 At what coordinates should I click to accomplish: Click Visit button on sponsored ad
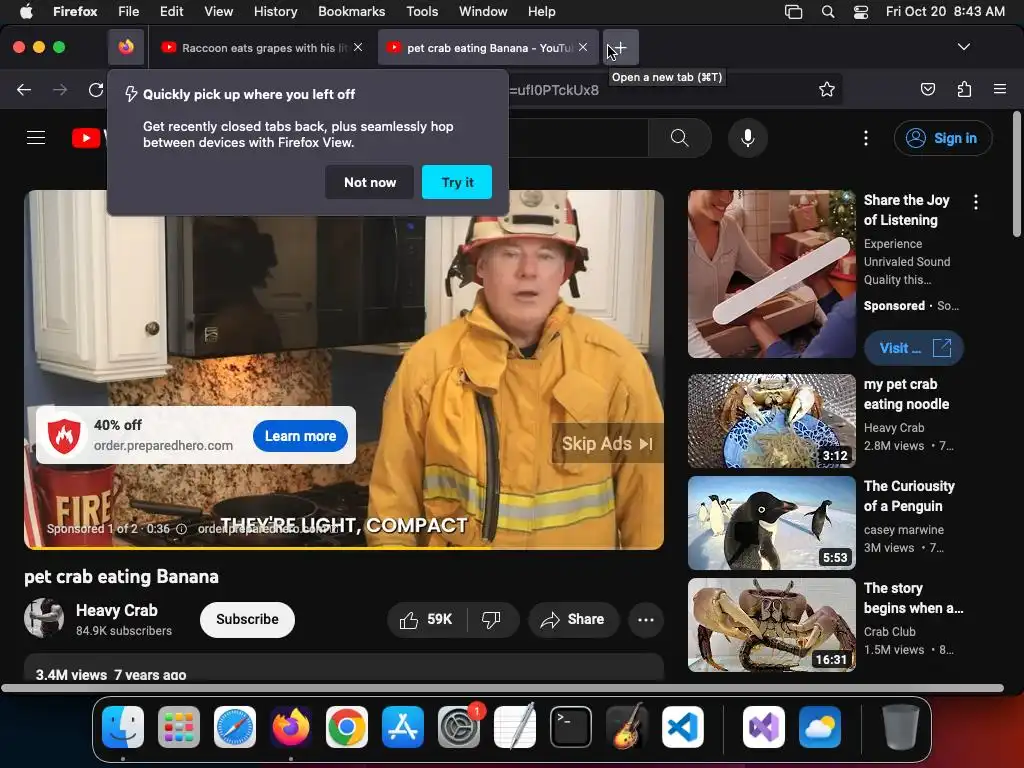[914, 348]
